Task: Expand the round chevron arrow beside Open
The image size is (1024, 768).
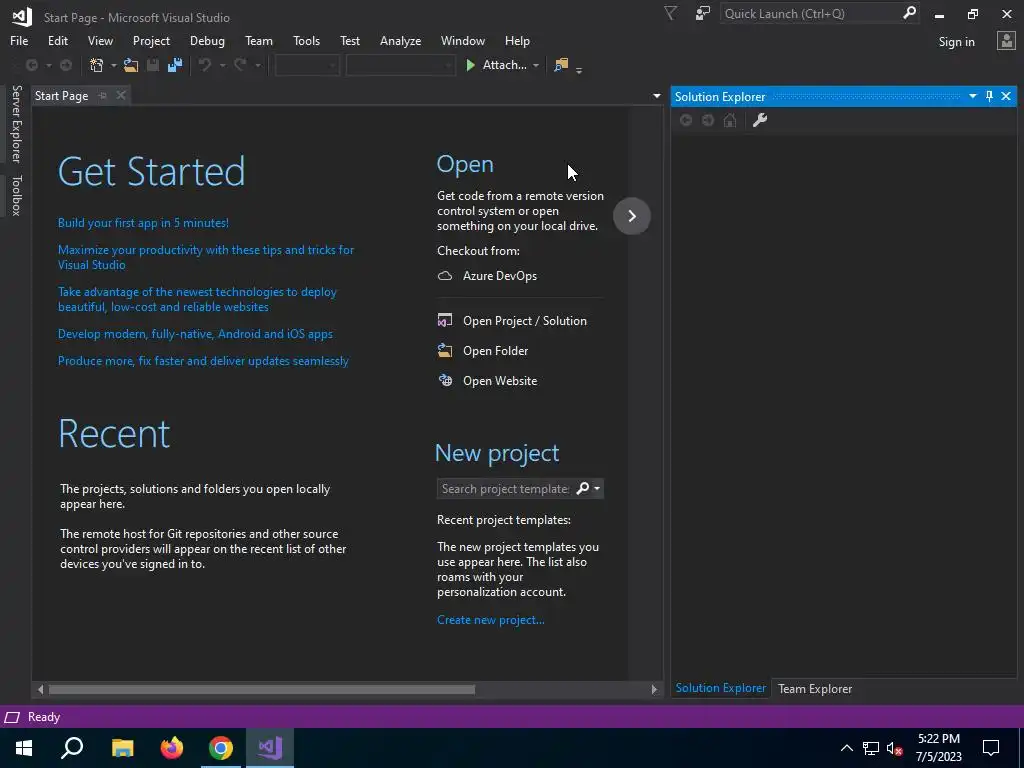Action: 632,216
